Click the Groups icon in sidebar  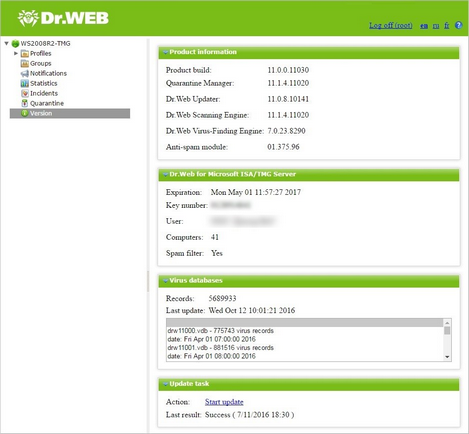pyautogui.click(x=25, y=63)
